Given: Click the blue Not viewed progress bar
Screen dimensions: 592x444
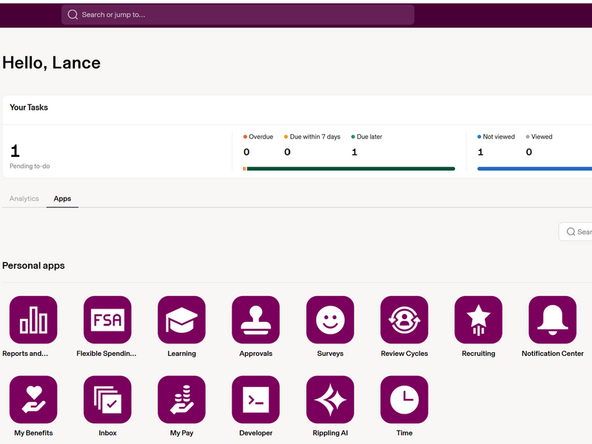Looking at the screenshot, I should click(535, 169).
